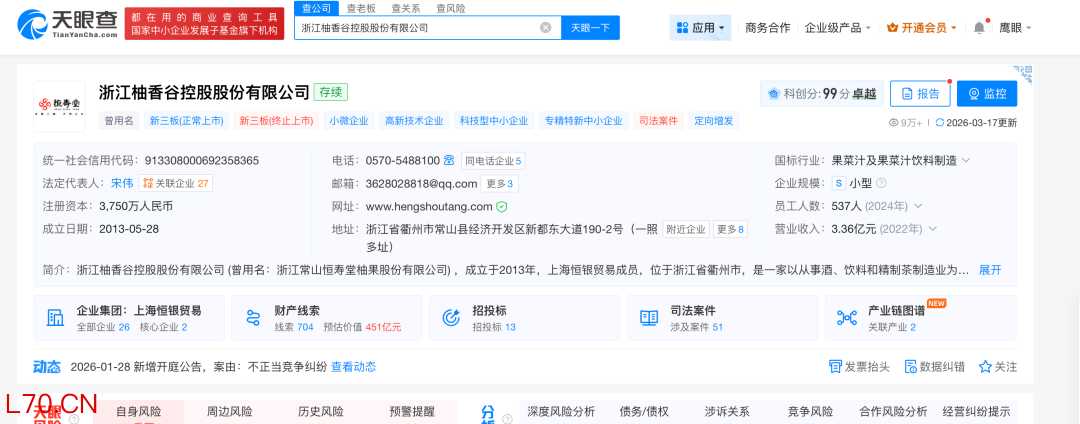
Task: Open the 产业链图谱 card
Action: point(921,318)
